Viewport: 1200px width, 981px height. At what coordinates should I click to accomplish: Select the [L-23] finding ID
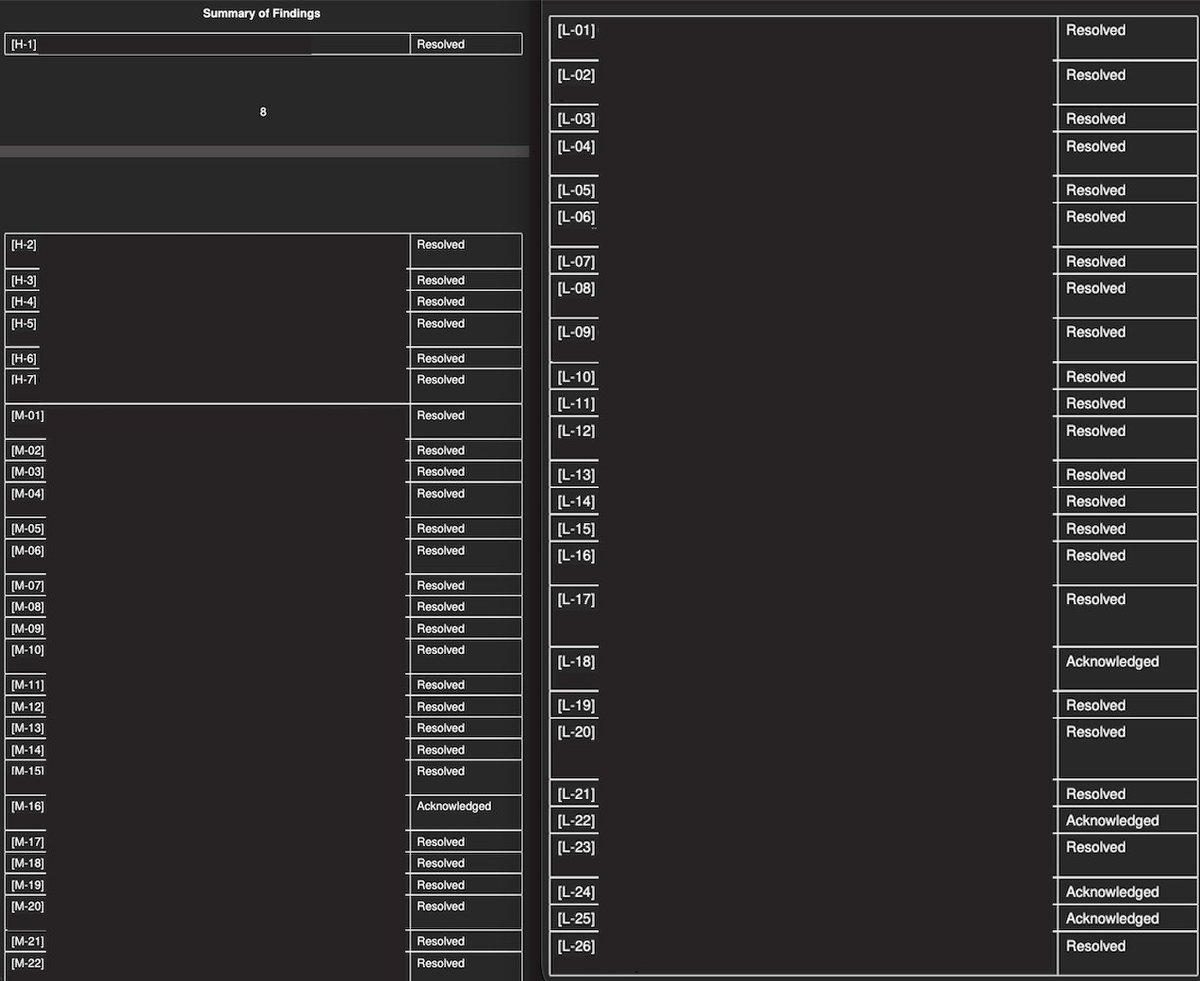pyautogui.click(x=576, y=847)
